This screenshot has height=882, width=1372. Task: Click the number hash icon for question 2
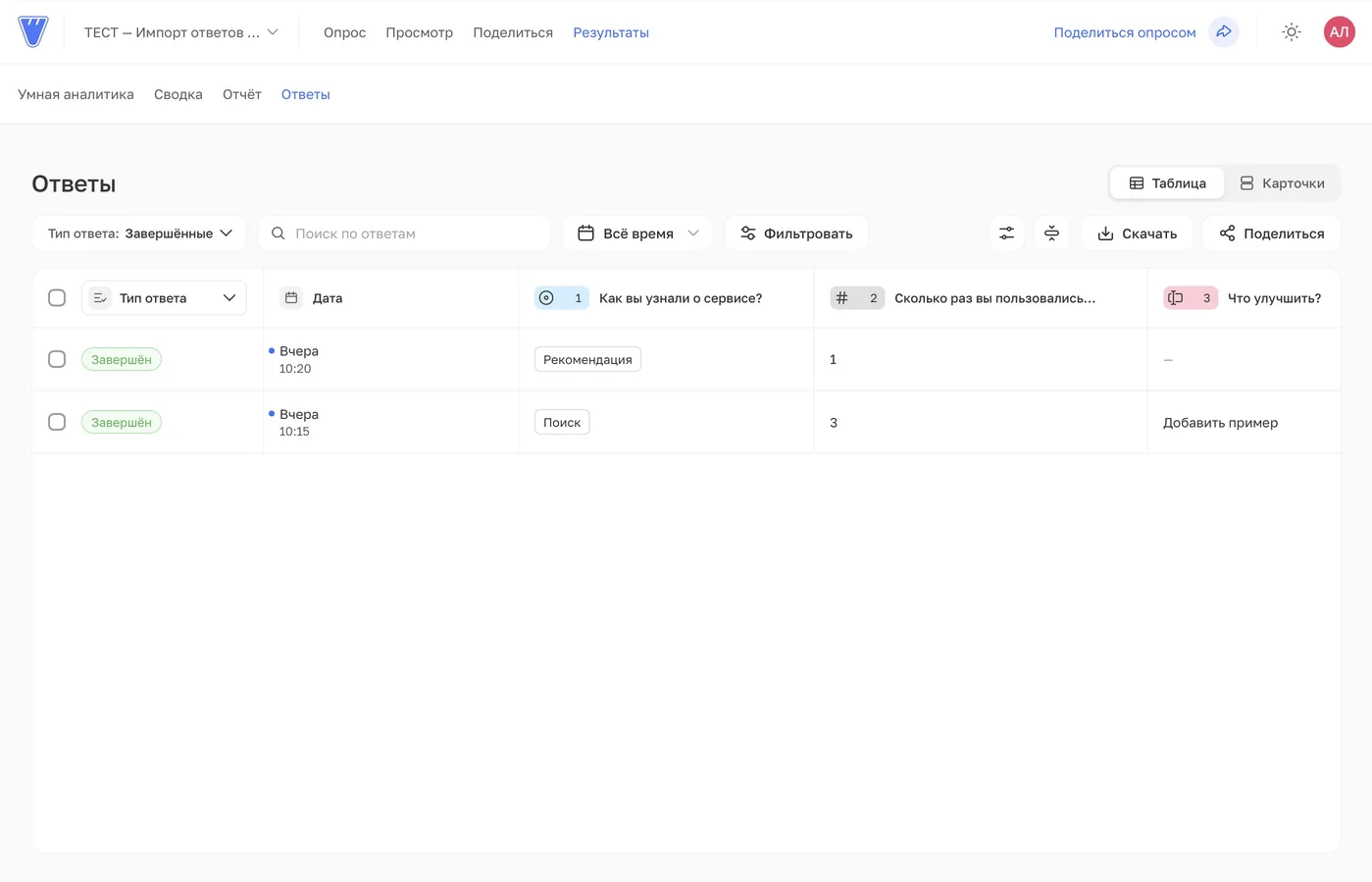(x=841, y=298)
